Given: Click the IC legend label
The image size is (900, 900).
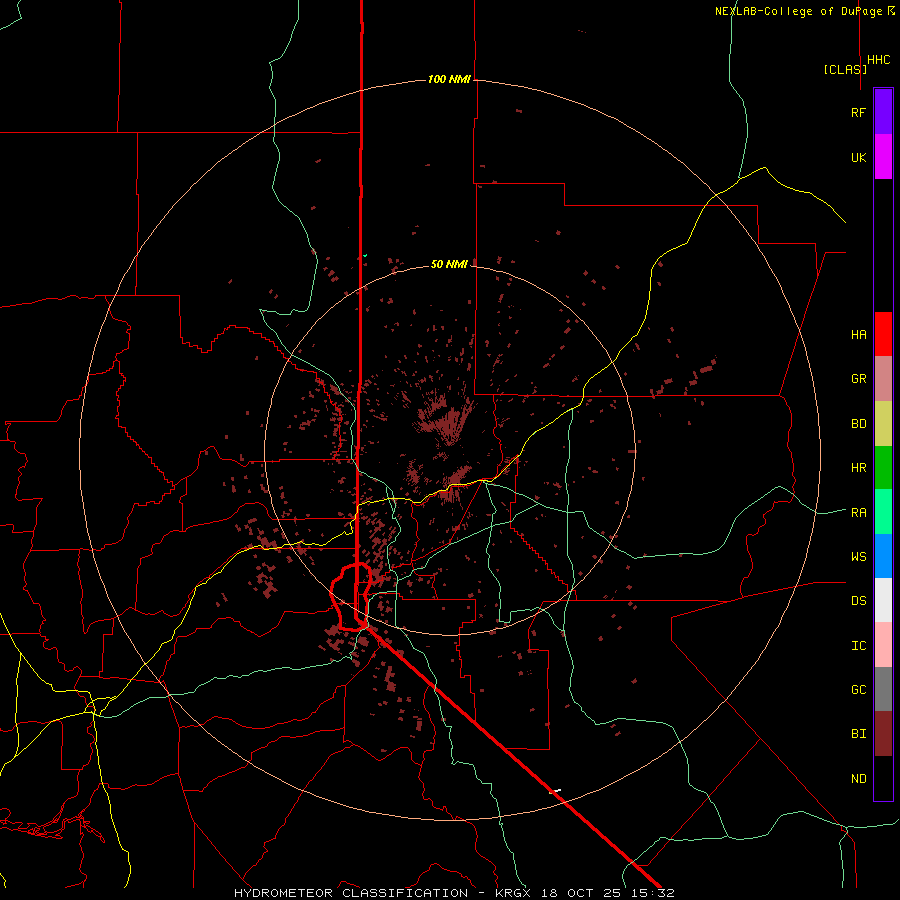Looking at the screenshot, I should coord(858,646).
